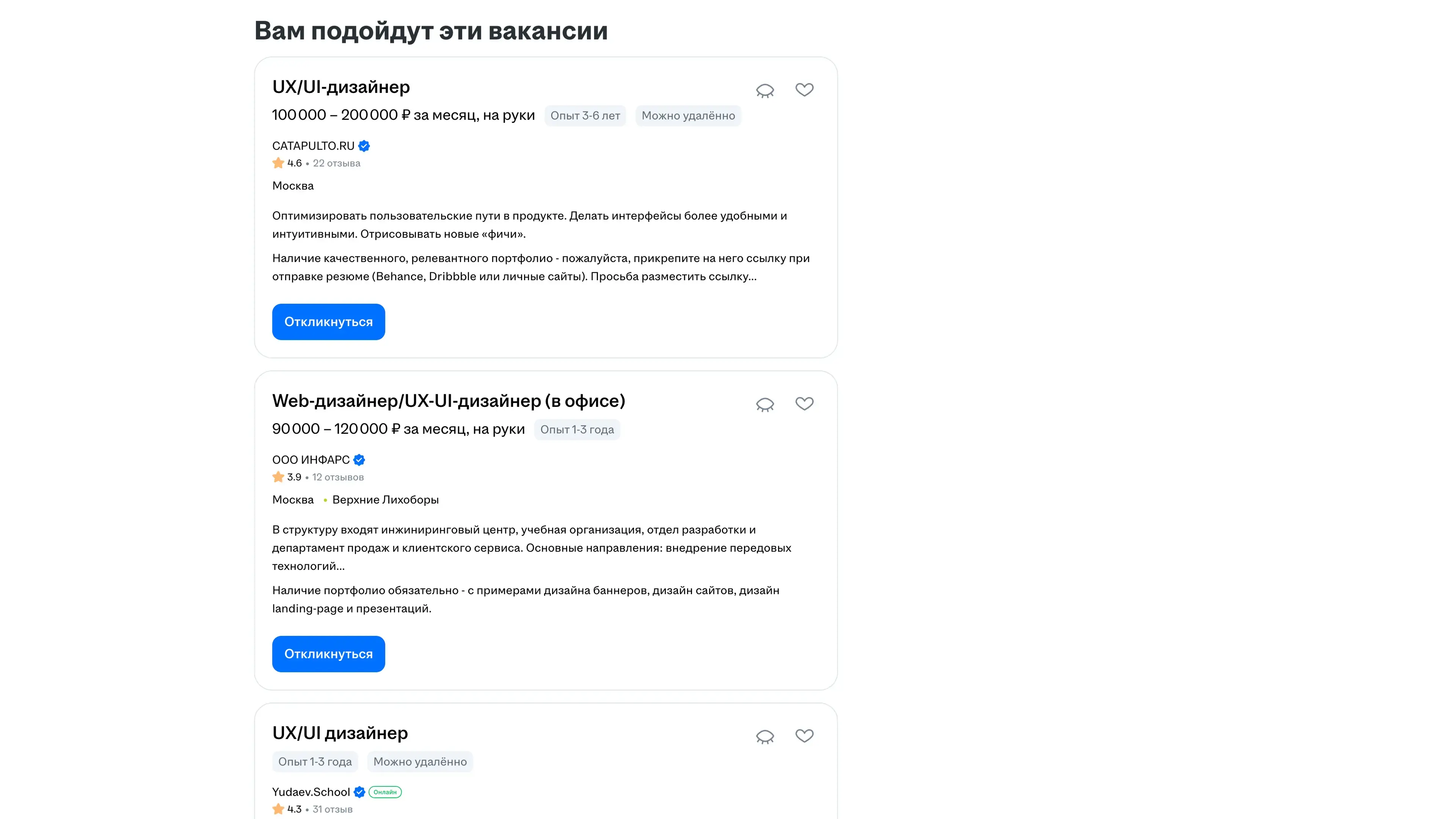
Task: Open the UX/UI-дизайнер vacancy title
Action: (x=341, y=87)
